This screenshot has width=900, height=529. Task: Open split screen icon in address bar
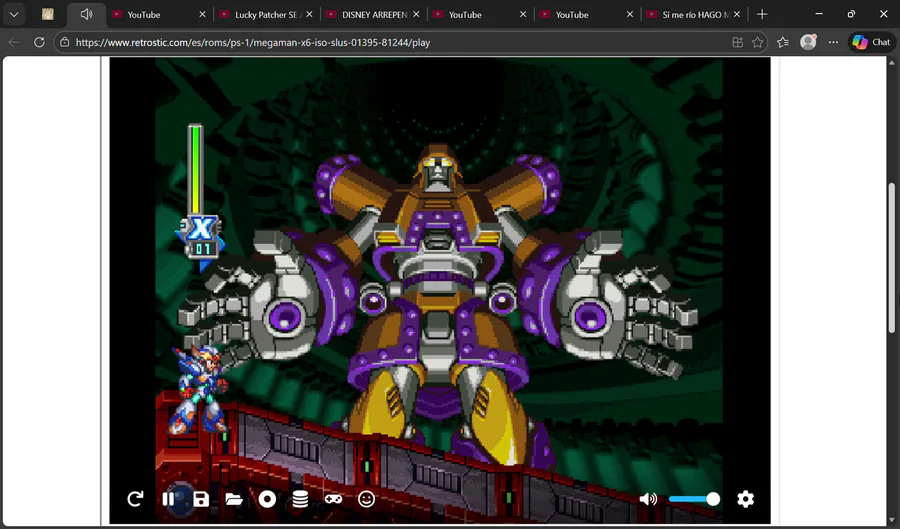(738, 42)
